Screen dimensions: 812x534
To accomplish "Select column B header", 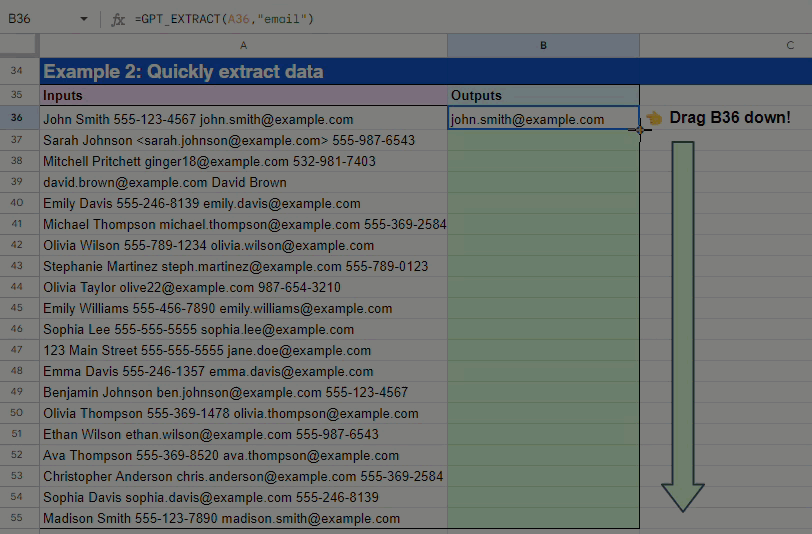I will 543,46.
